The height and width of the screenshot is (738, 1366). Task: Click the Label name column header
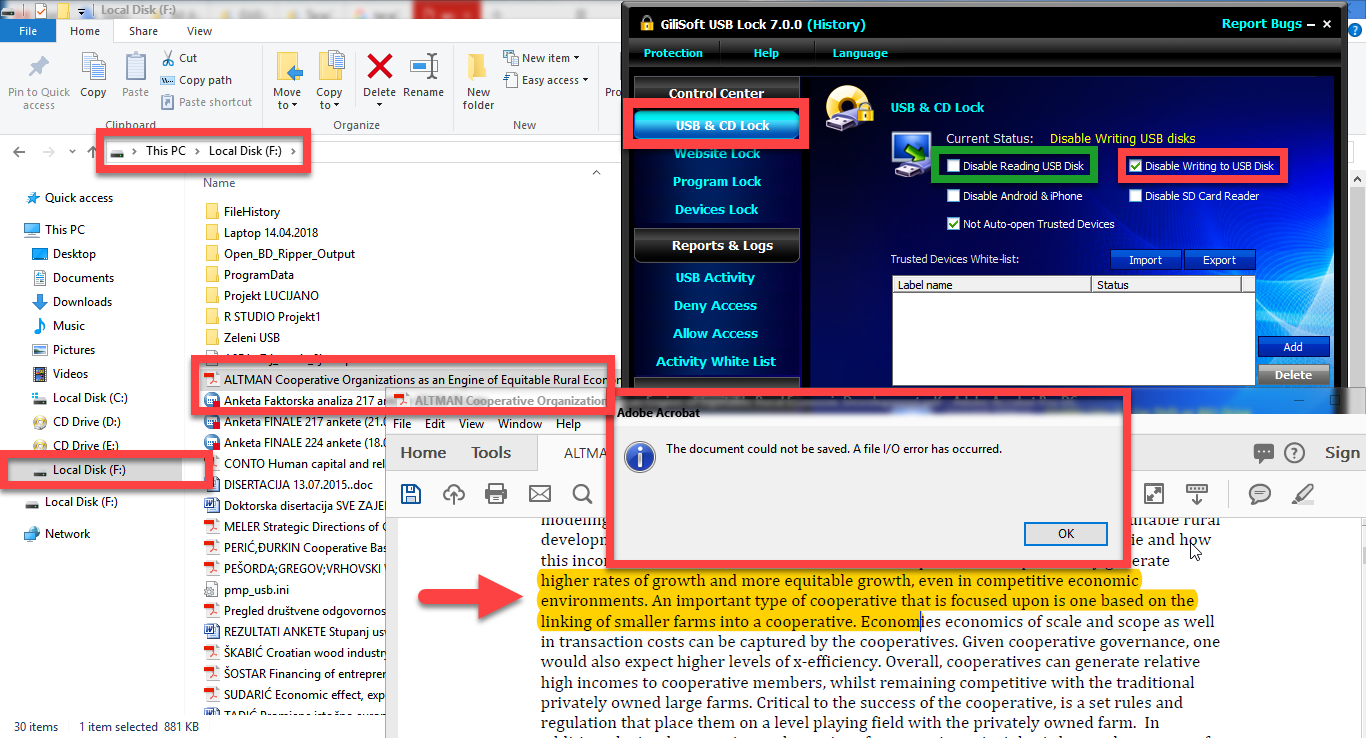click(991, 285)
